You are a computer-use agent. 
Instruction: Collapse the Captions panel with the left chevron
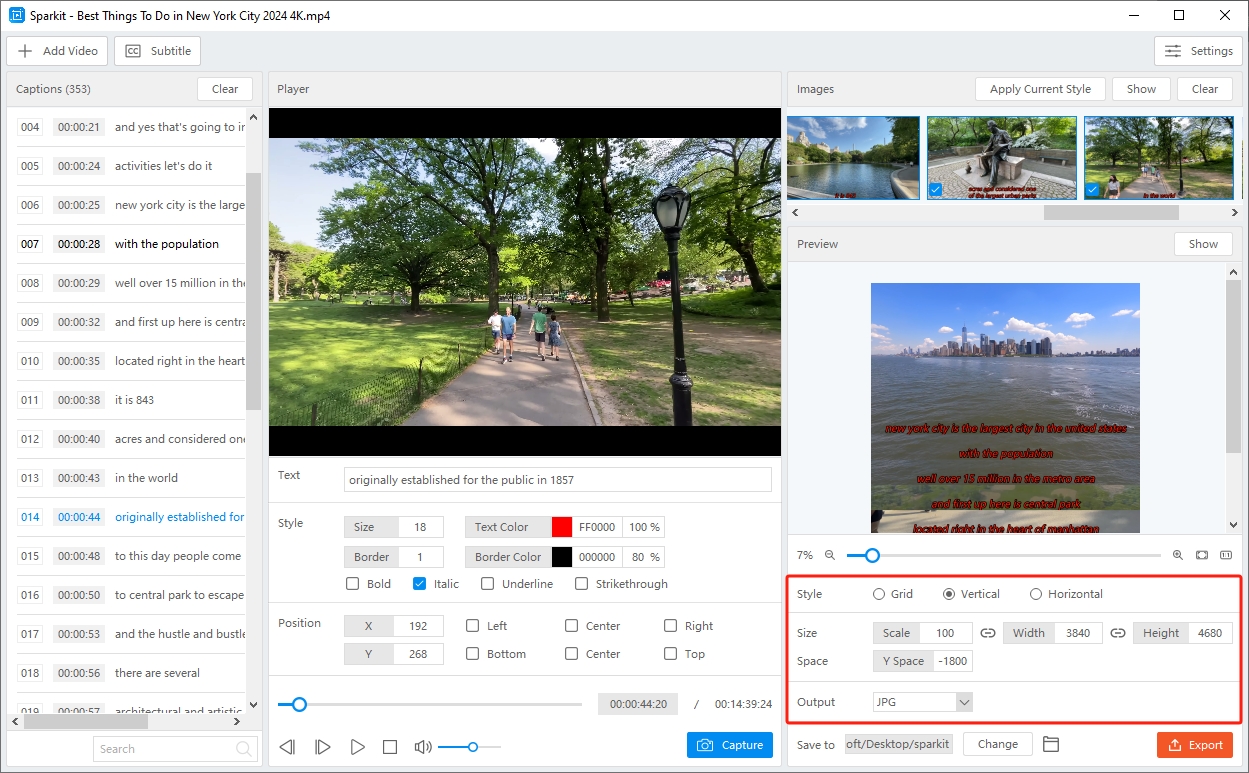pyautogui.click(x=14, y=720)
